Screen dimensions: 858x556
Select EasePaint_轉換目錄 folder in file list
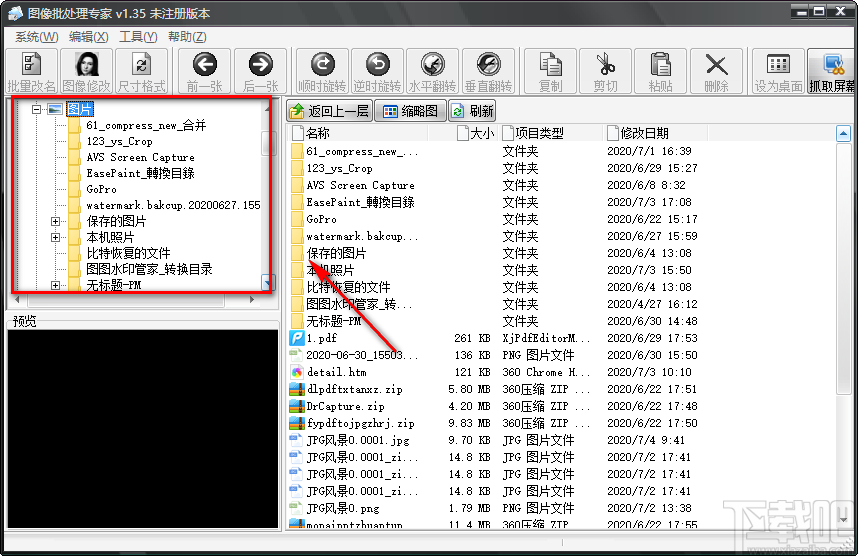click(x=360, y=202)
